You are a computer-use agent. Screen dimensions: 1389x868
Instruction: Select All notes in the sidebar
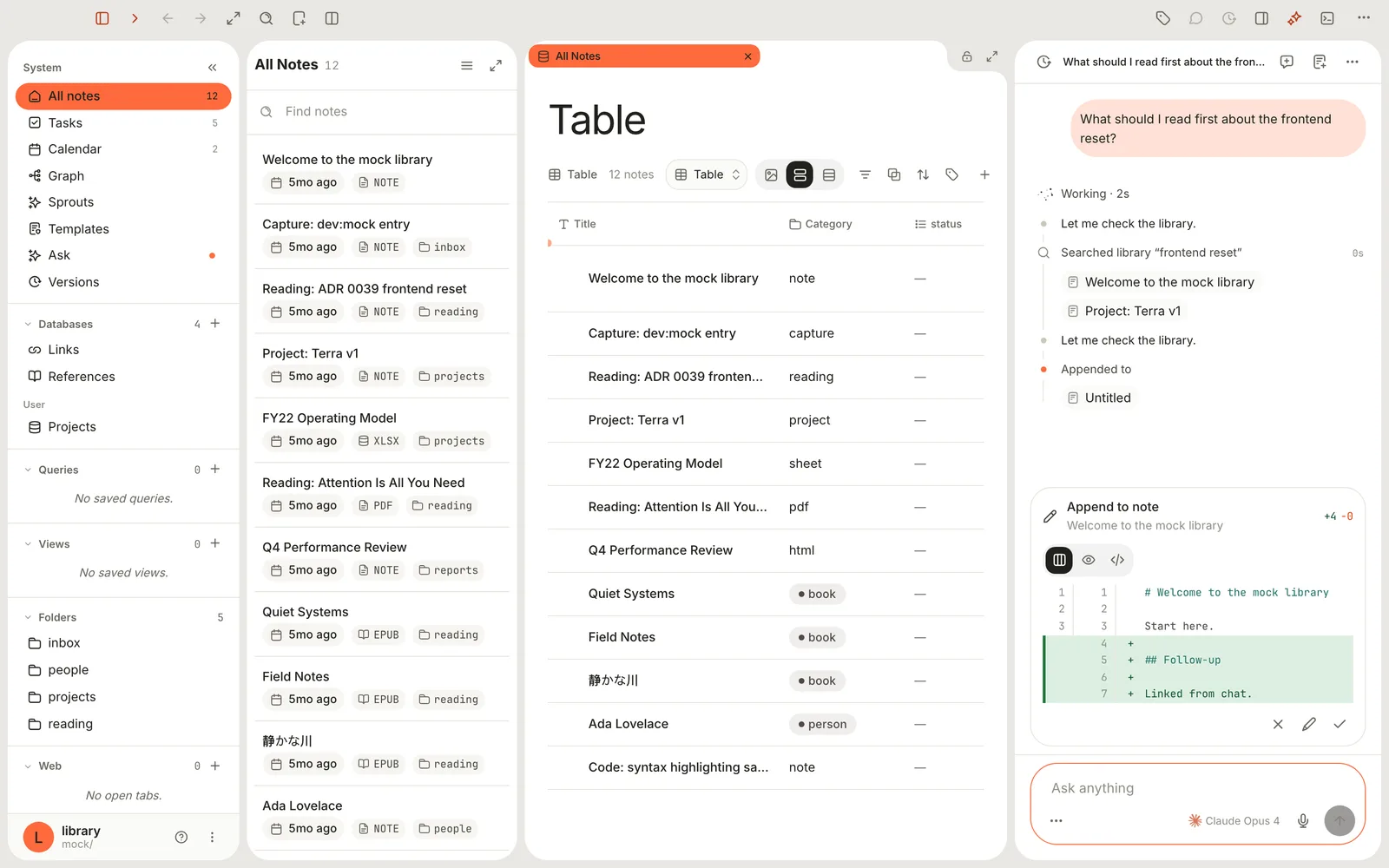[x=123, y=96]
